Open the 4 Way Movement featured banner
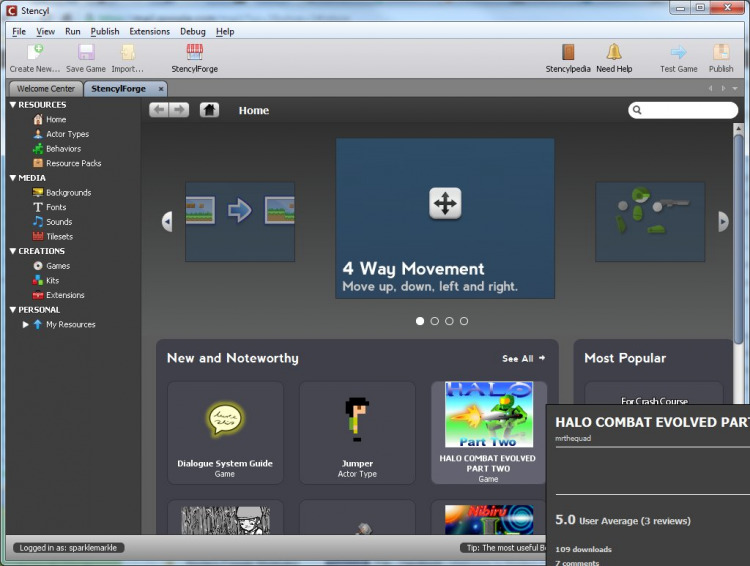 [x=445, y=219]
